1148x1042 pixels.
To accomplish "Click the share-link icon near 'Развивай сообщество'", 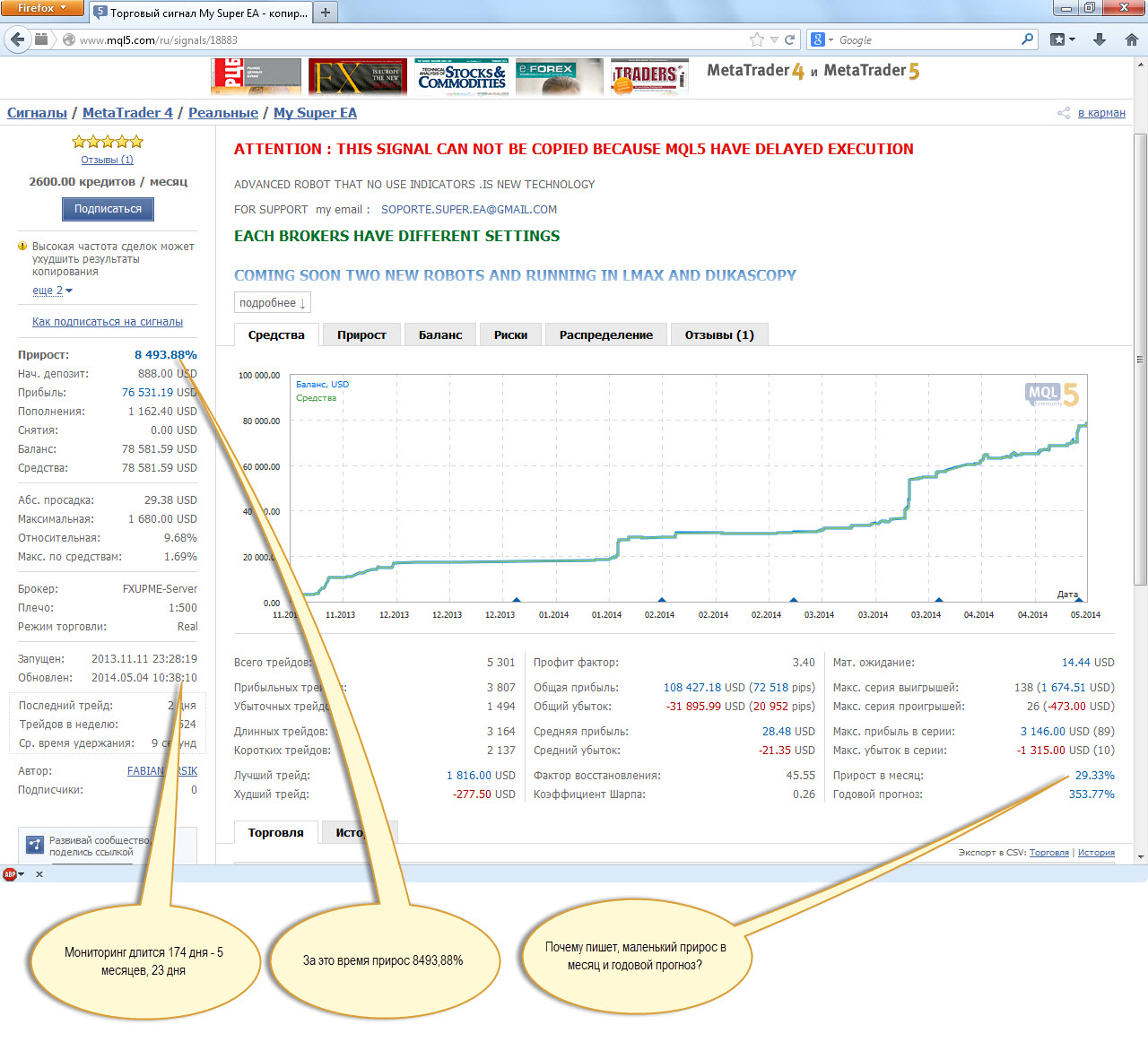I will pyautogui.click(x=35, y=845).
